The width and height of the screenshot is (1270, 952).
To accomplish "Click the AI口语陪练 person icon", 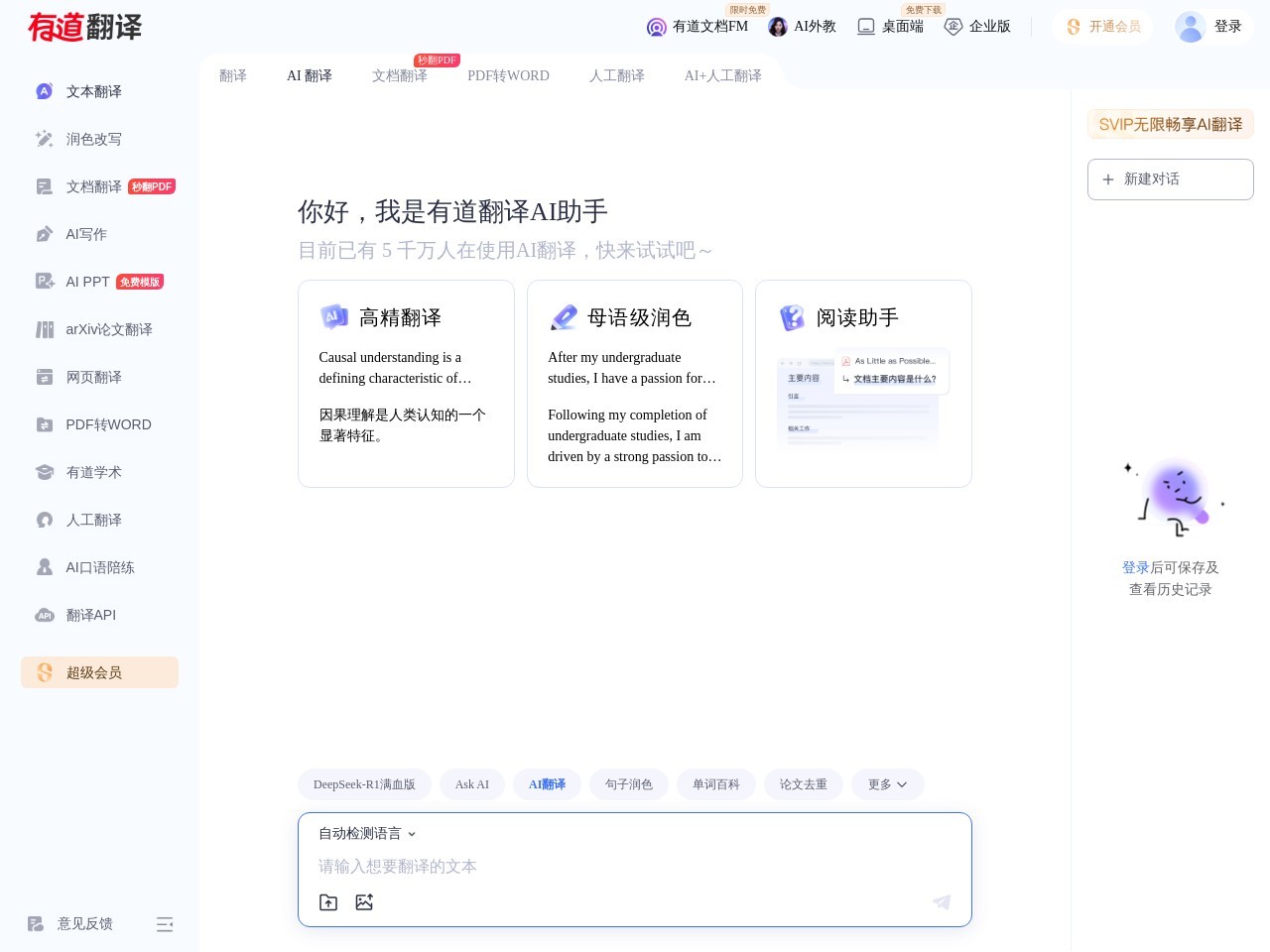I will coord(45,567).
